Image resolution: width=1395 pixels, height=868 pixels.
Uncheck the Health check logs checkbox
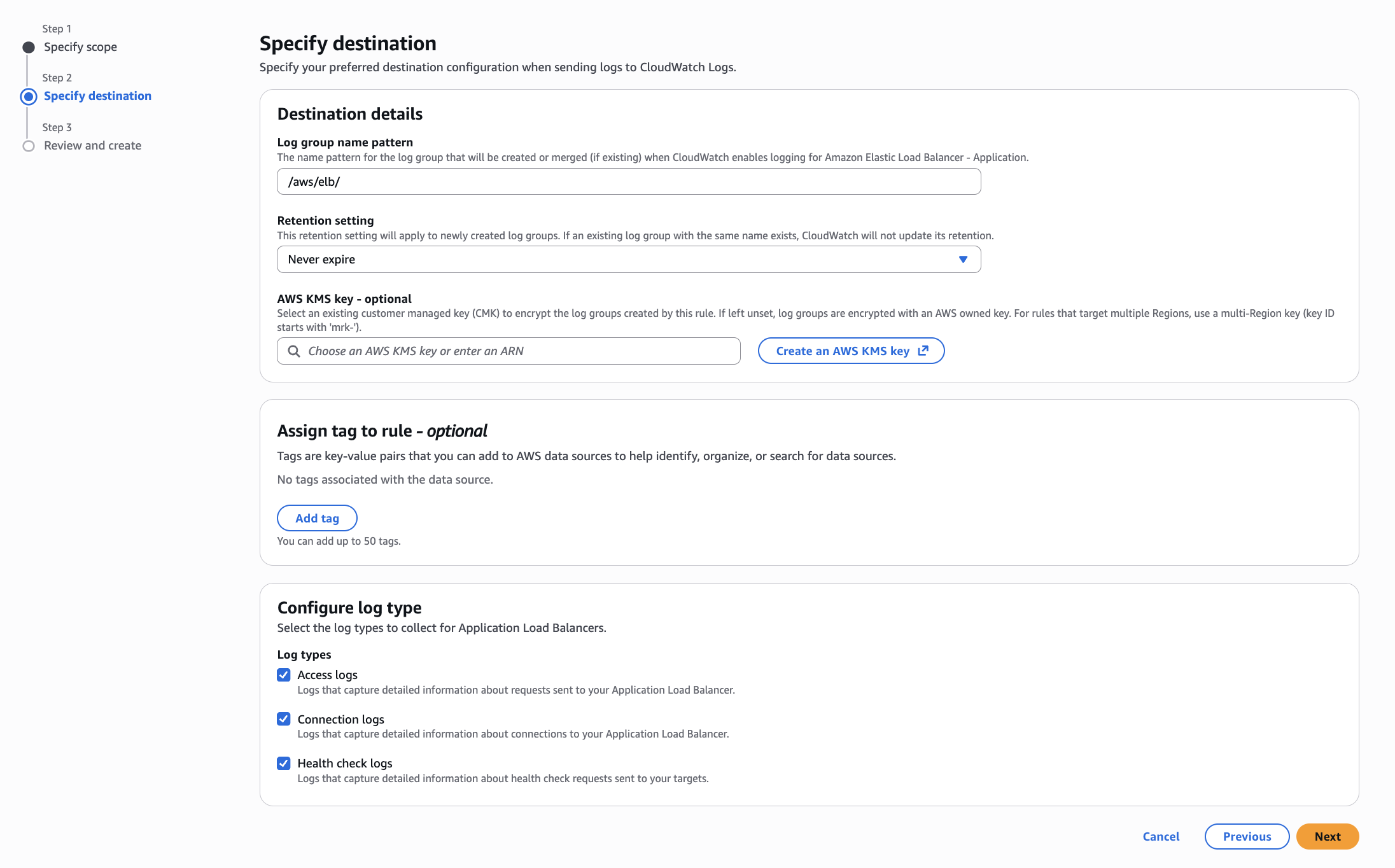pyautogui.click(x=284, y=763)
